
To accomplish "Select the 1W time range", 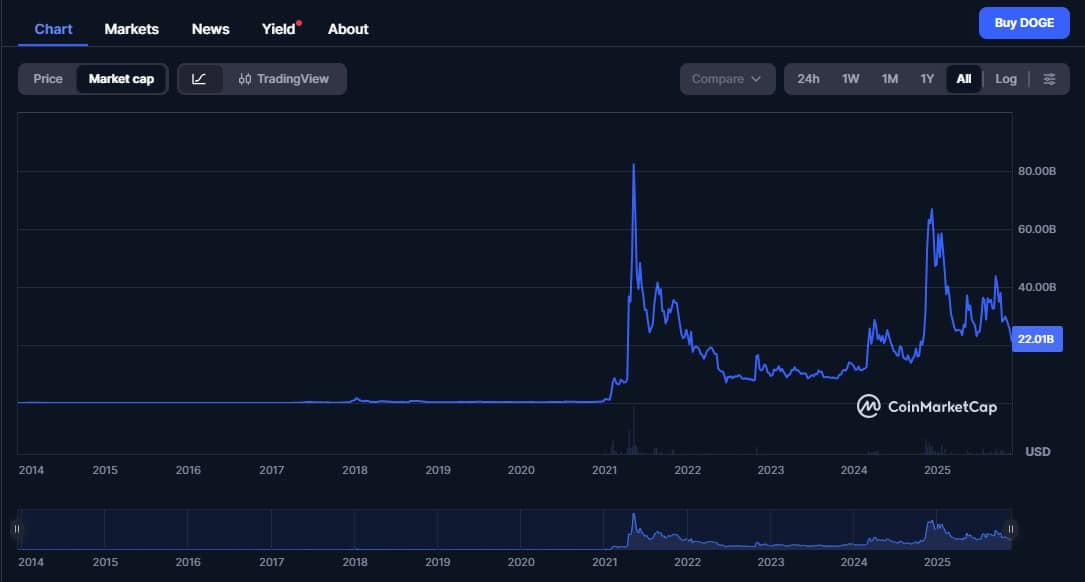I will (x=850, y=79).
